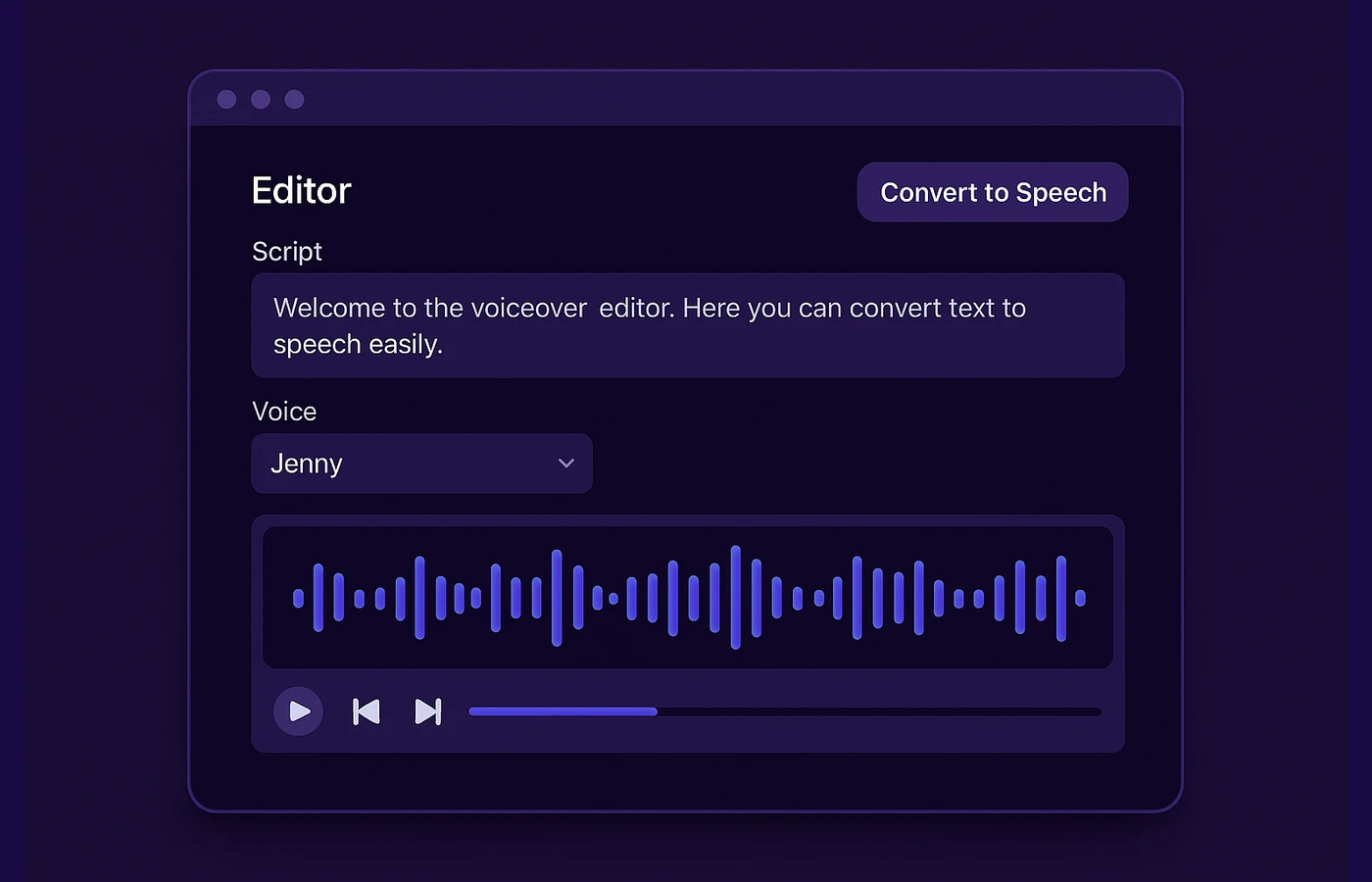Click the playback progress slider handle
The width and height of the screenshot is (1372, 882).
pyautogui.click(x=657, y=711)
